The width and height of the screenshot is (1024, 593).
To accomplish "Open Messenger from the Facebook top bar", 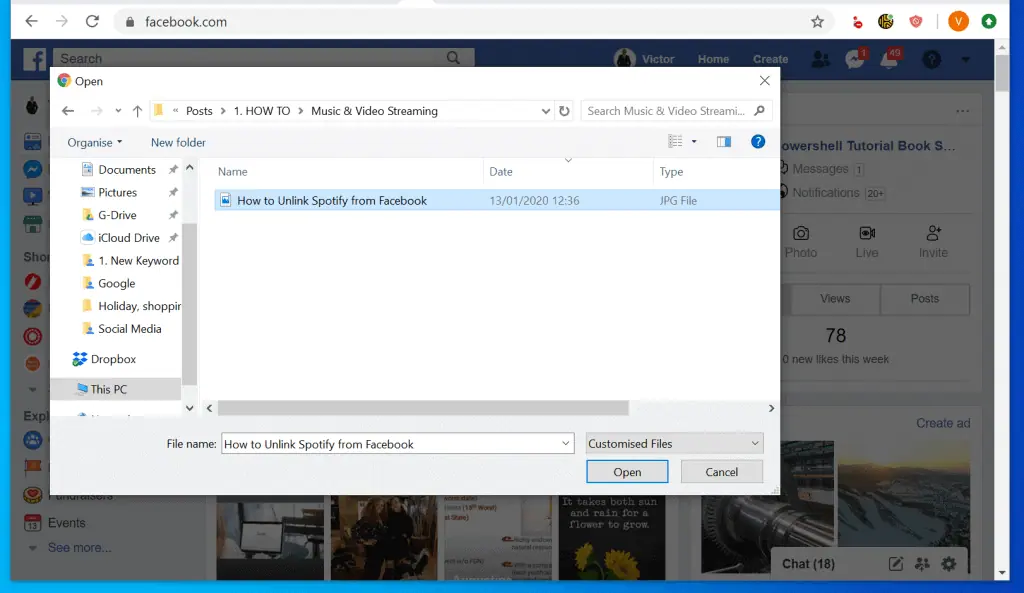I will [x=855, y=59].
